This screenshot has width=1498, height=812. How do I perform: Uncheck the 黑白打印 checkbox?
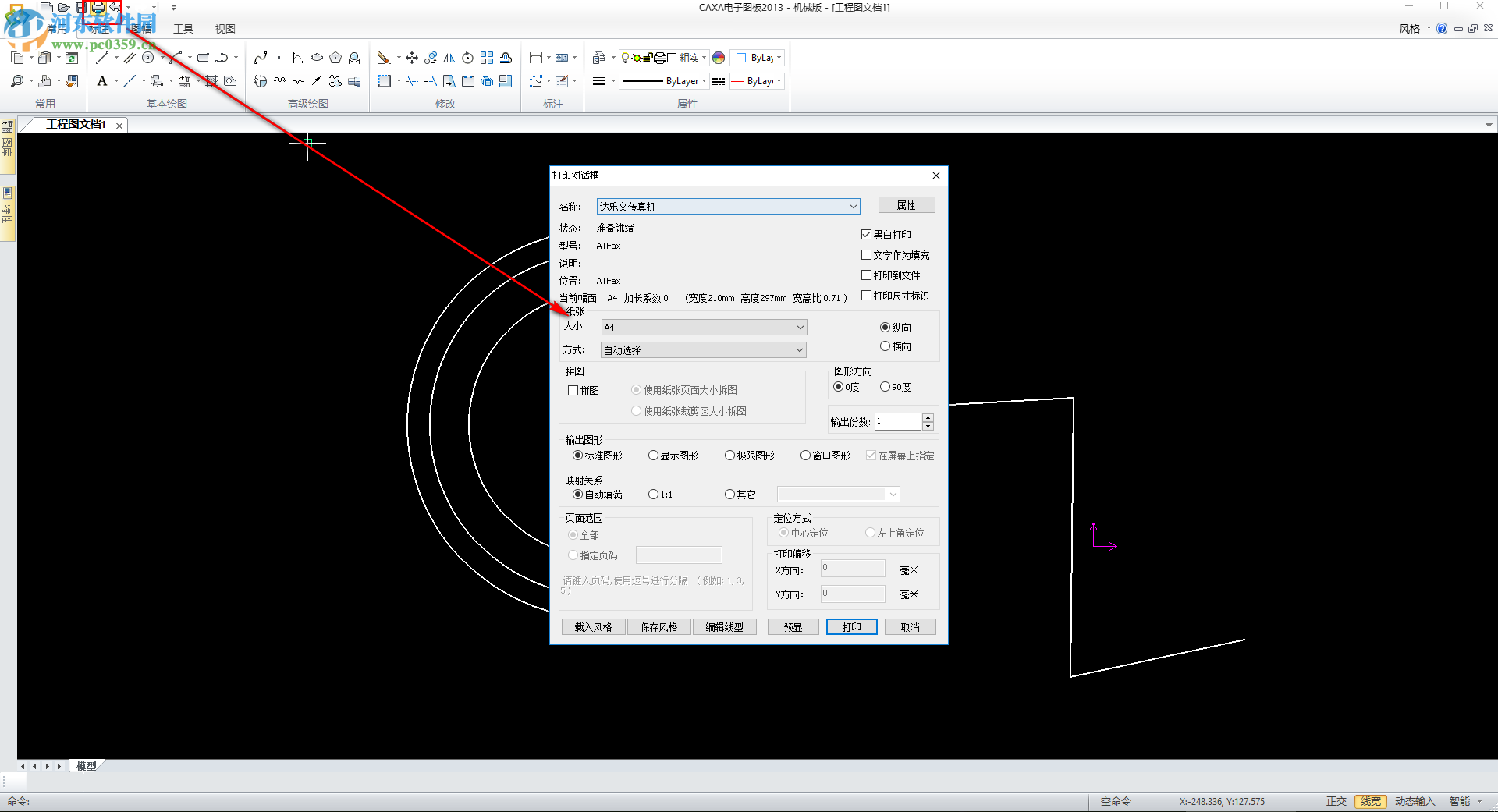click(x=866, y=235)
